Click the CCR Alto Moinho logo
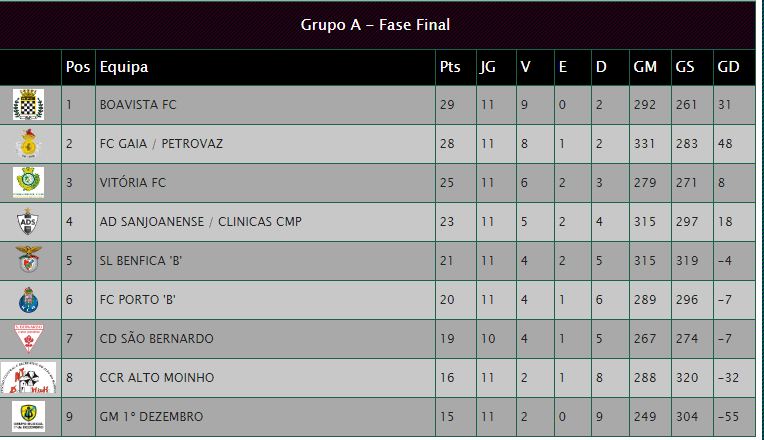764x440 pixels. (x=28, y=378)
